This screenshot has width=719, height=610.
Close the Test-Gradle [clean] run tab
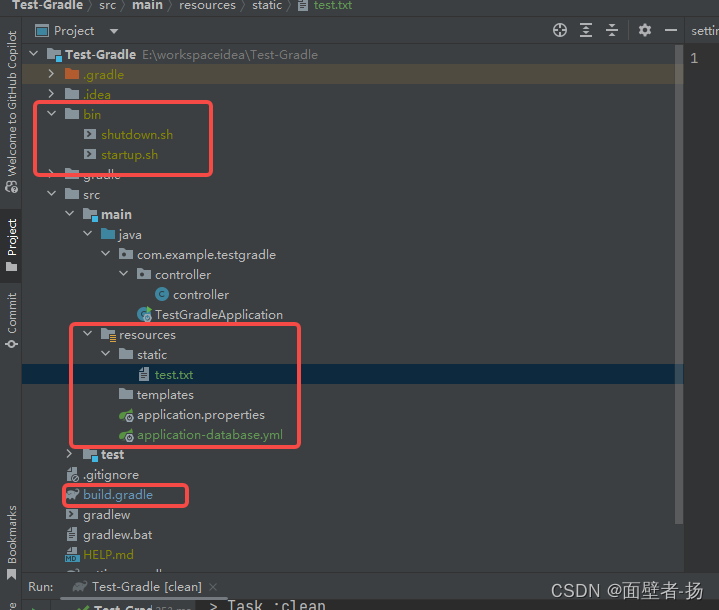click(213, 587)
